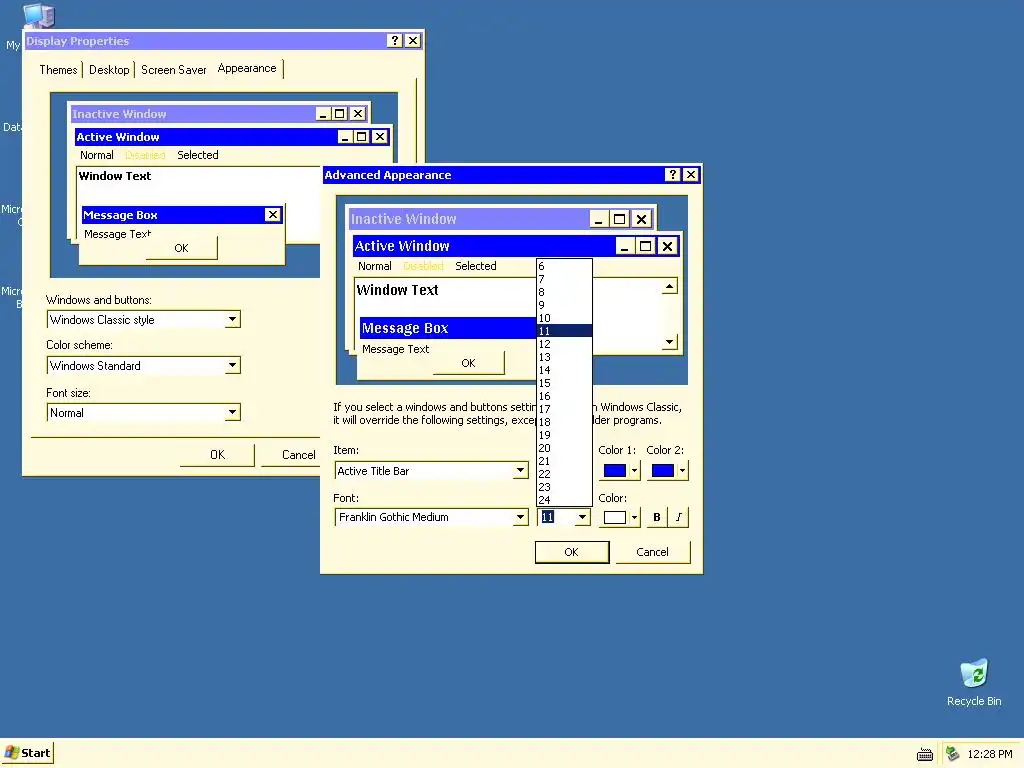Switch to the Themes tab

[x=58, y=69]
